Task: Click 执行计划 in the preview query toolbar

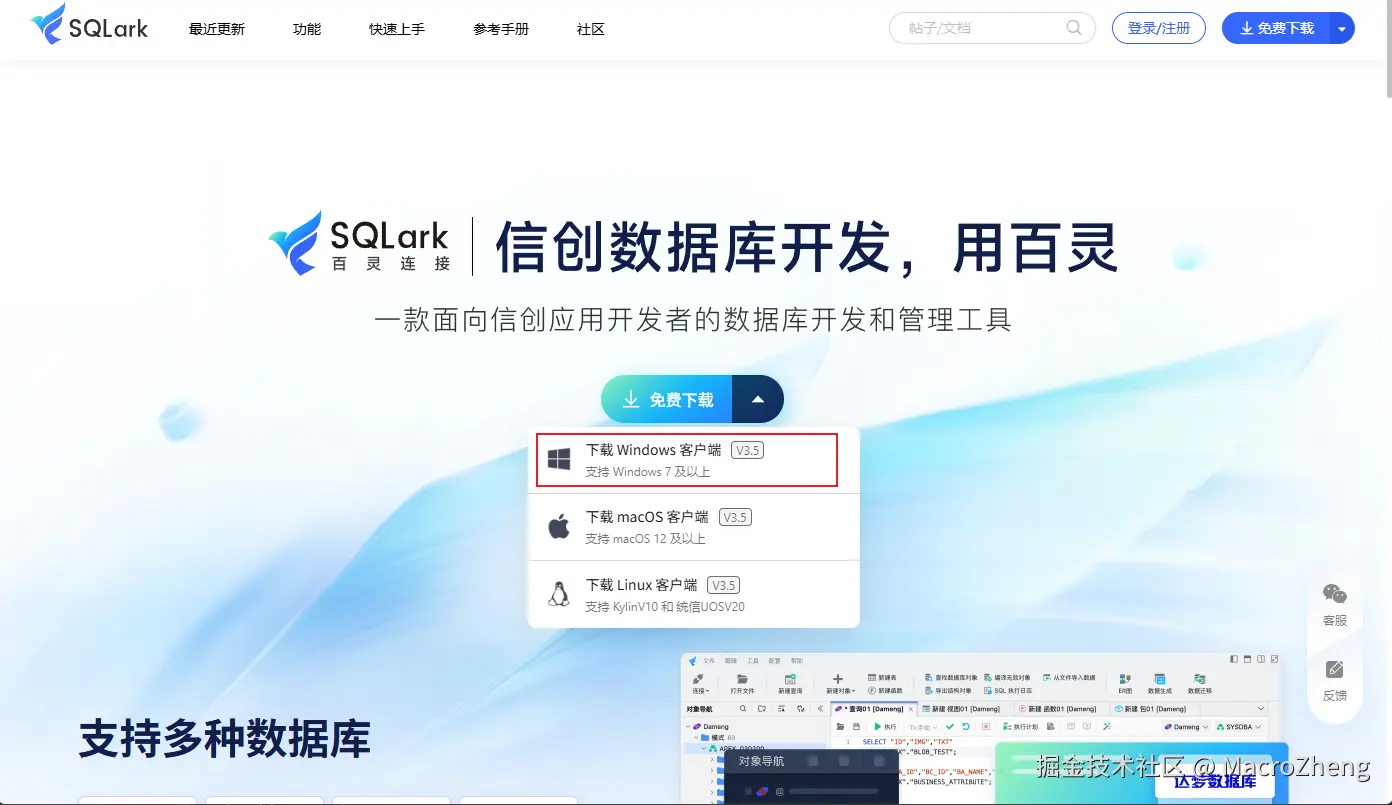Action: coord(1020,727)
